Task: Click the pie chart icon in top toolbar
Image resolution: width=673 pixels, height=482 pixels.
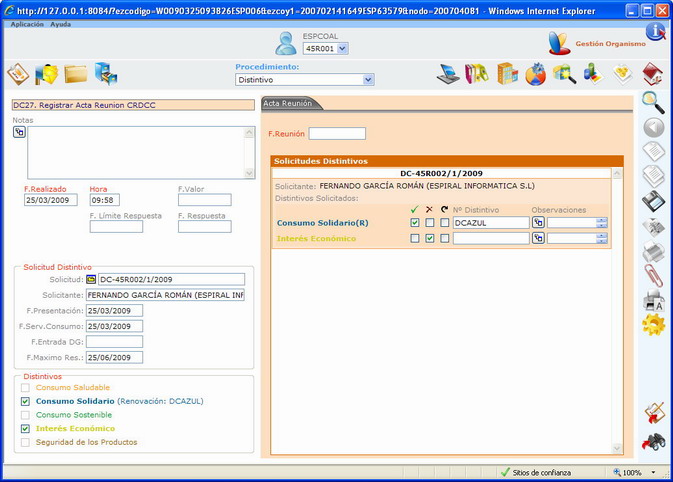Action: [x=536, y=74]
